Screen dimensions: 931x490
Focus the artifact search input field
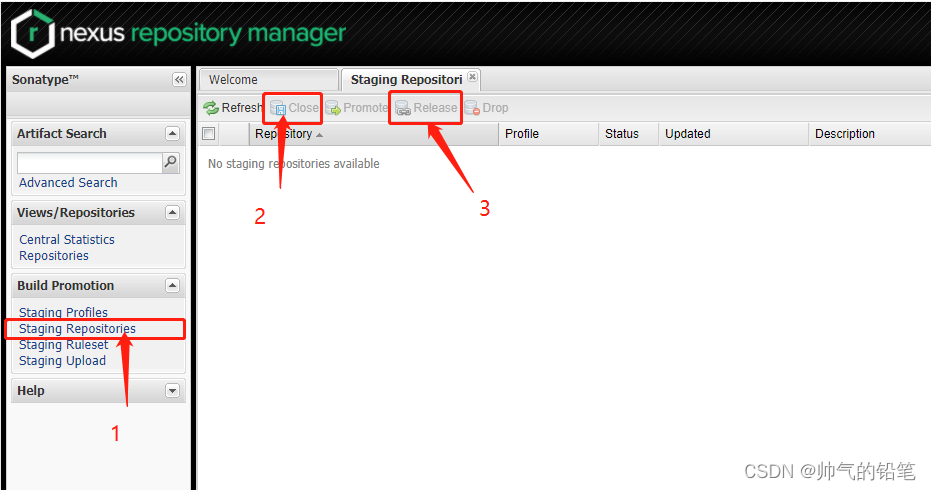coord(90,163)
